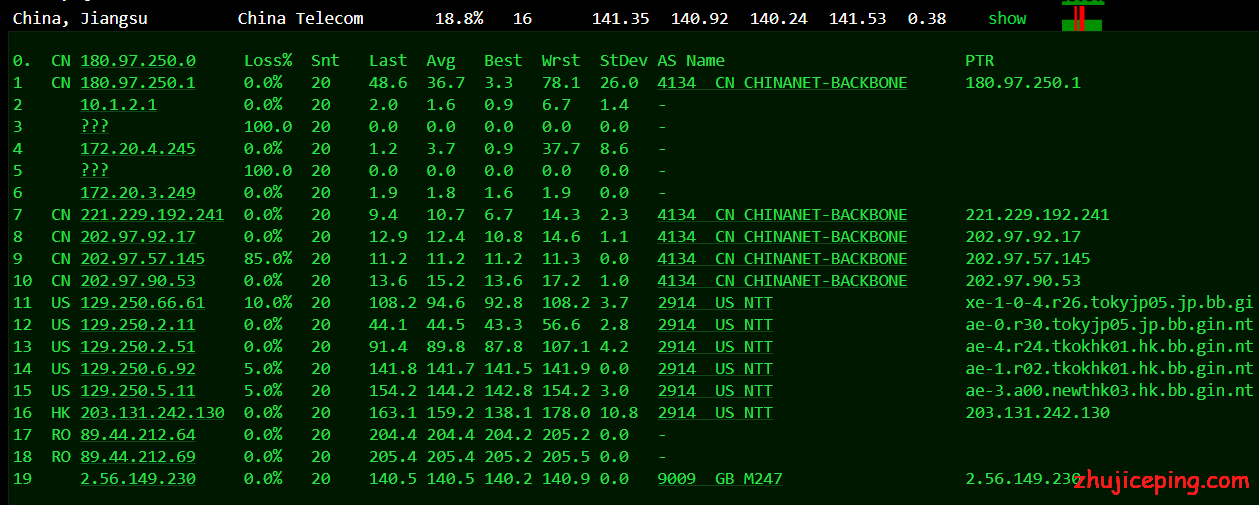Screen dimensions: 1259x505
Task: Follow the 10.1.2.1 address link
Action: click(x=118, y=105)
